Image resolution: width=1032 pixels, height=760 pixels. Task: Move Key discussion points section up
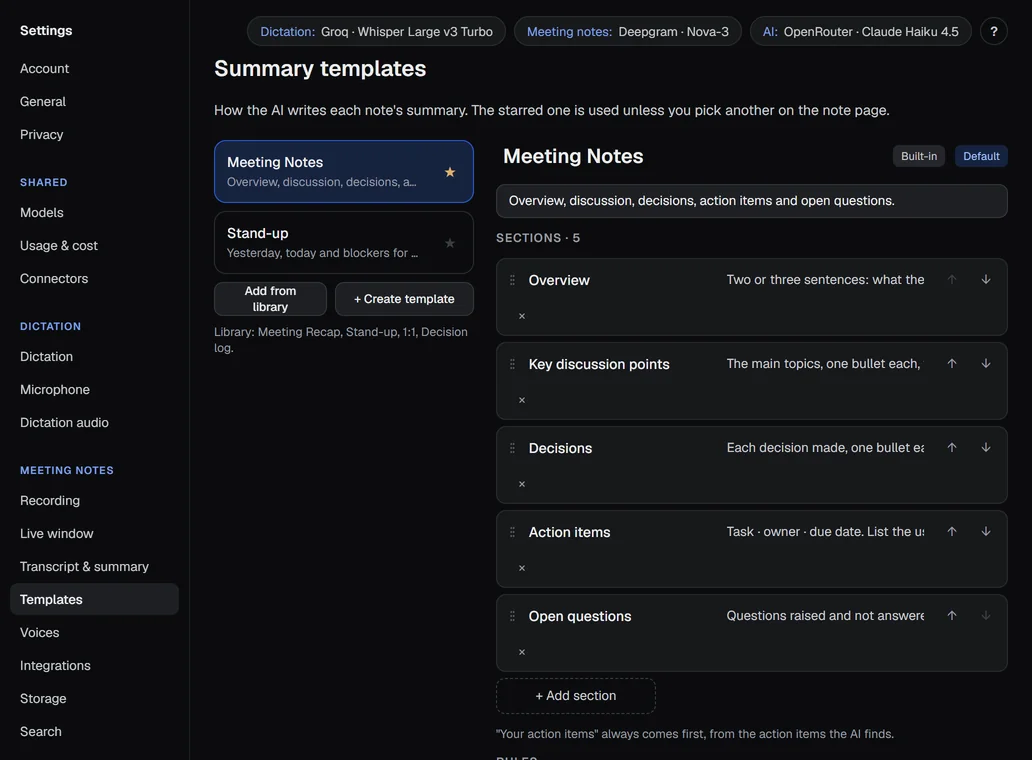point(951,363)
